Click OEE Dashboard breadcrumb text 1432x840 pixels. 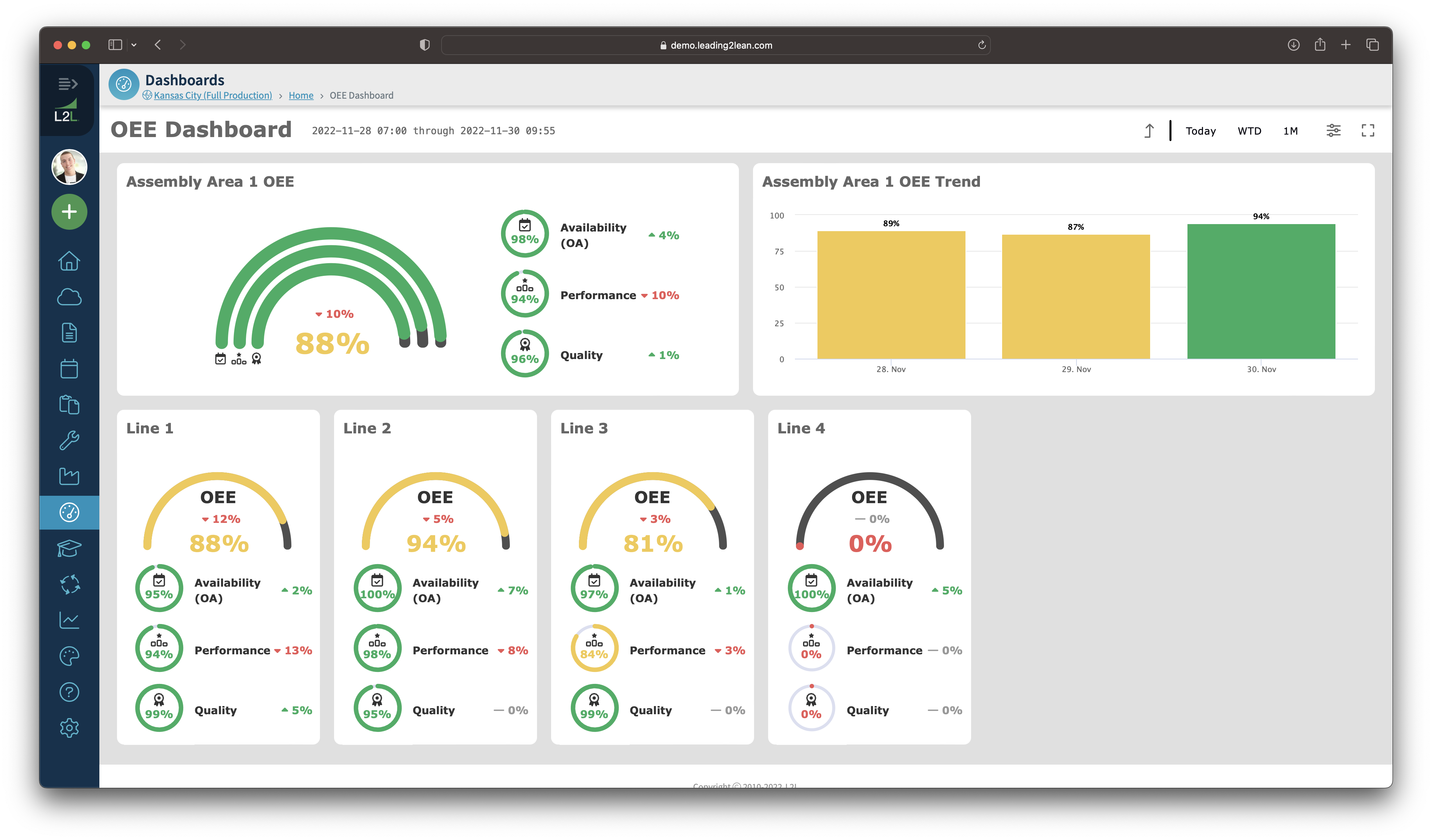(x=362, y=95)
